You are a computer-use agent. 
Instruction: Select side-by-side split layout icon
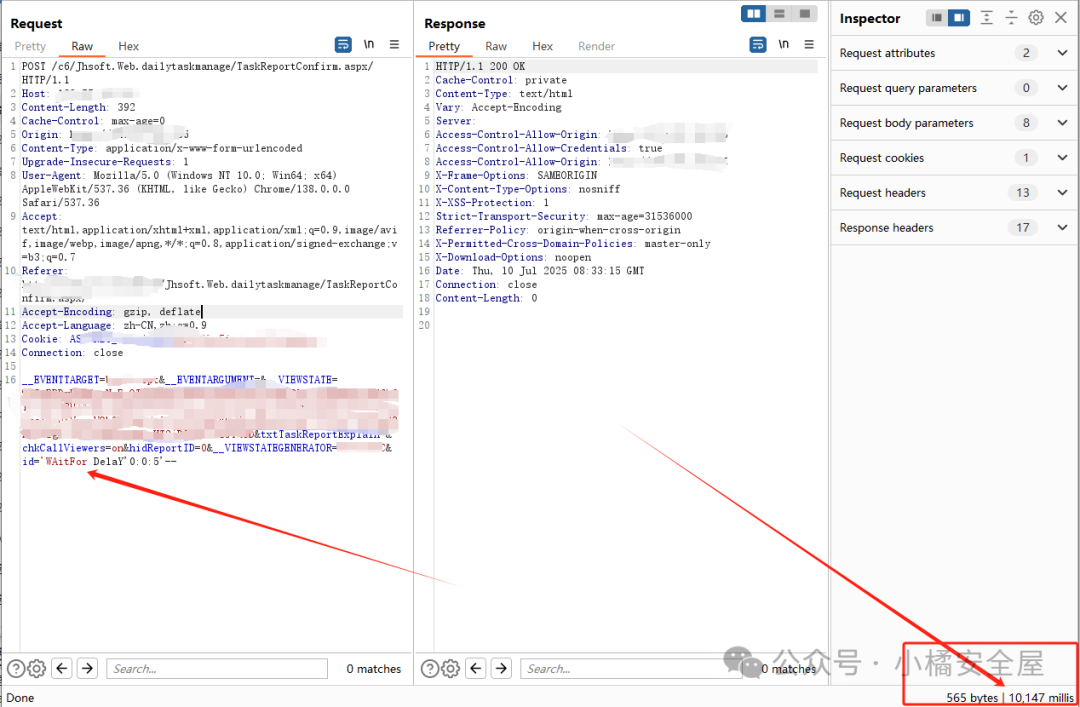coord(754,14)
